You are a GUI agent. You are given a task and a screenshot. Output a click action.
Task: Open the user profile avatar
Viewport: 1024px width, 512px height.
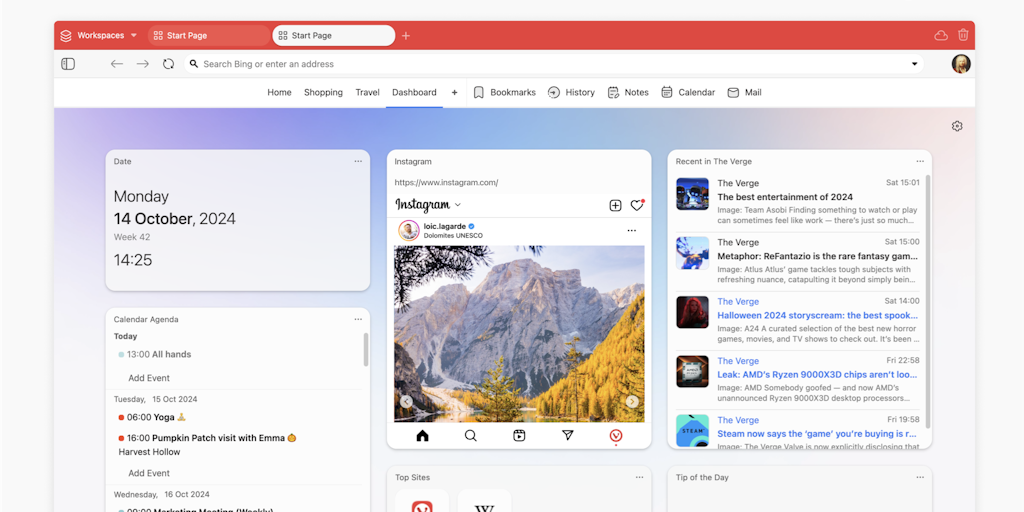[x=961, y=63]
